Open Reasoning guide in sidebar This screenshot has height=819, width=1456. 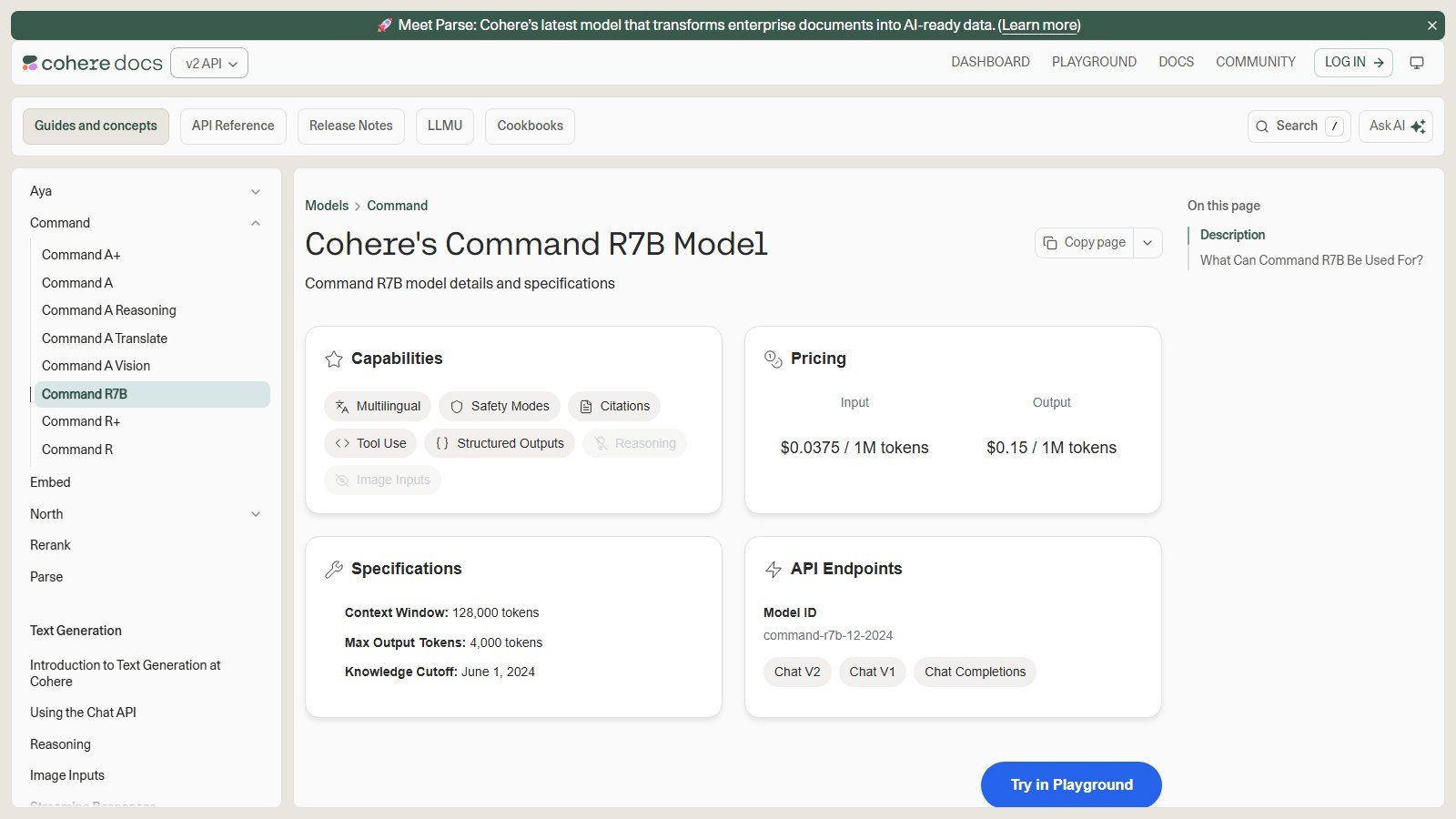coord(60,744)
